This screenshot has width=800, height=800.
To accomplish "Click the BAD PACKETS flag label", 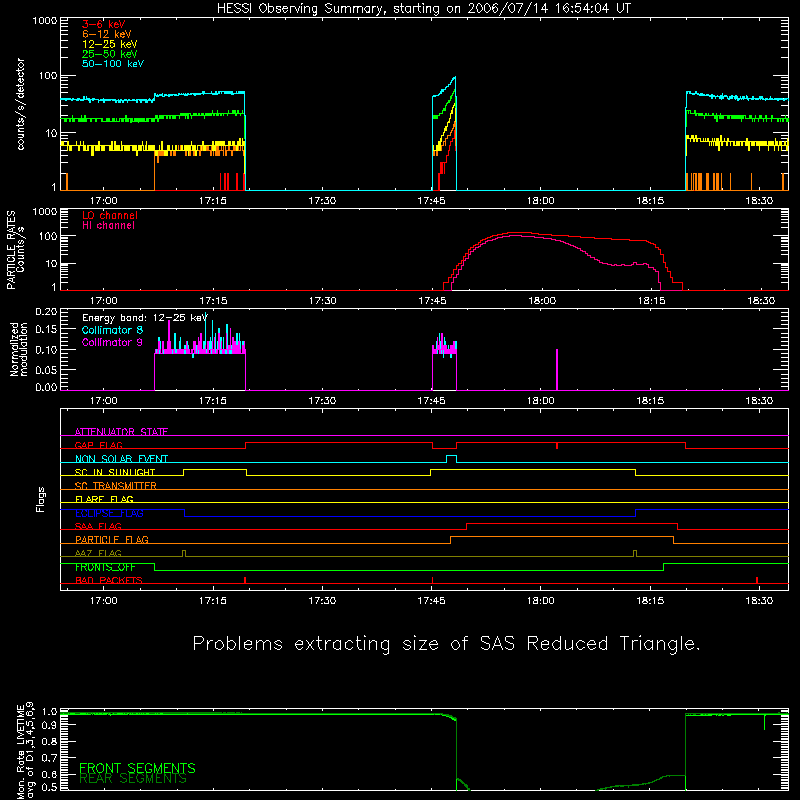I will click(109, 580).
